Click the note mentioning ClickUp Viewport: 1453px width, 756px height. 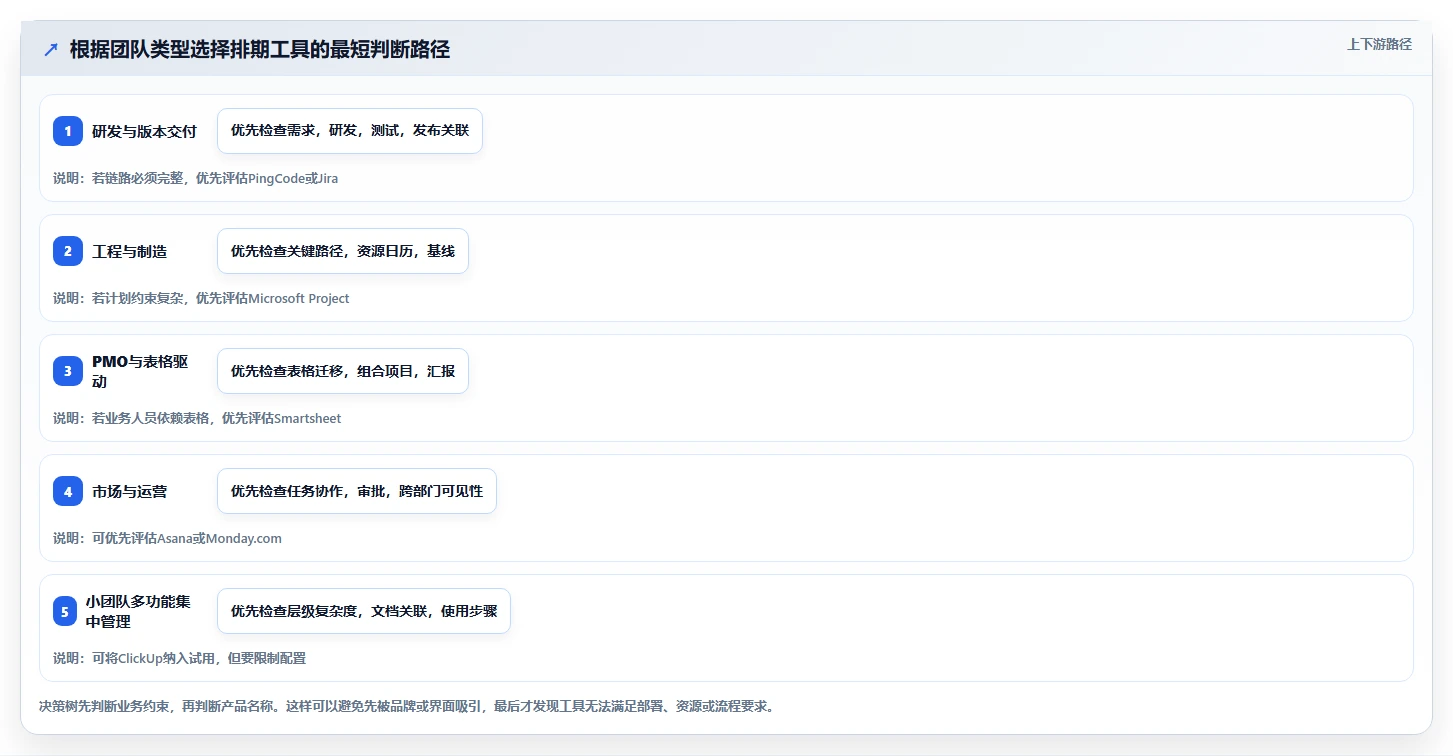(x=179, y=658)
